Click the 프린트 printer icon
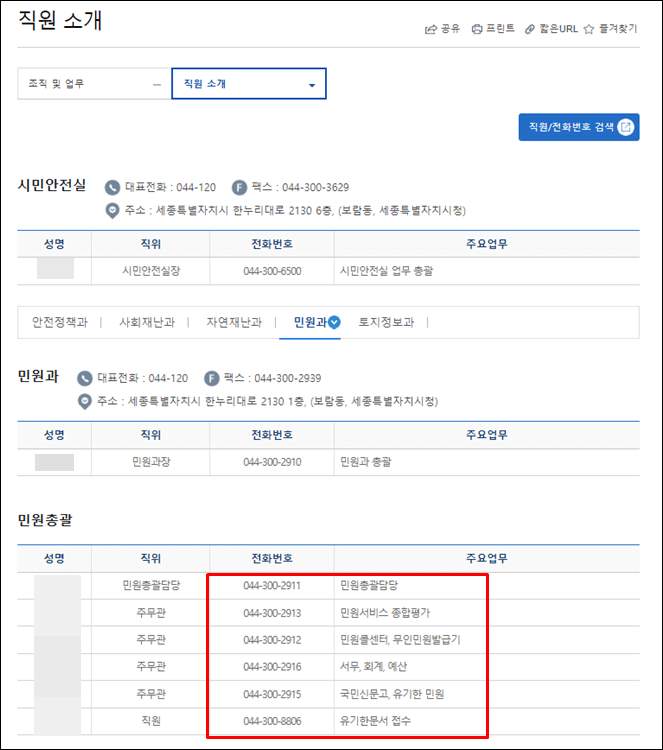The height and width of the screenshot is (750, 663). tap(477, 30)
